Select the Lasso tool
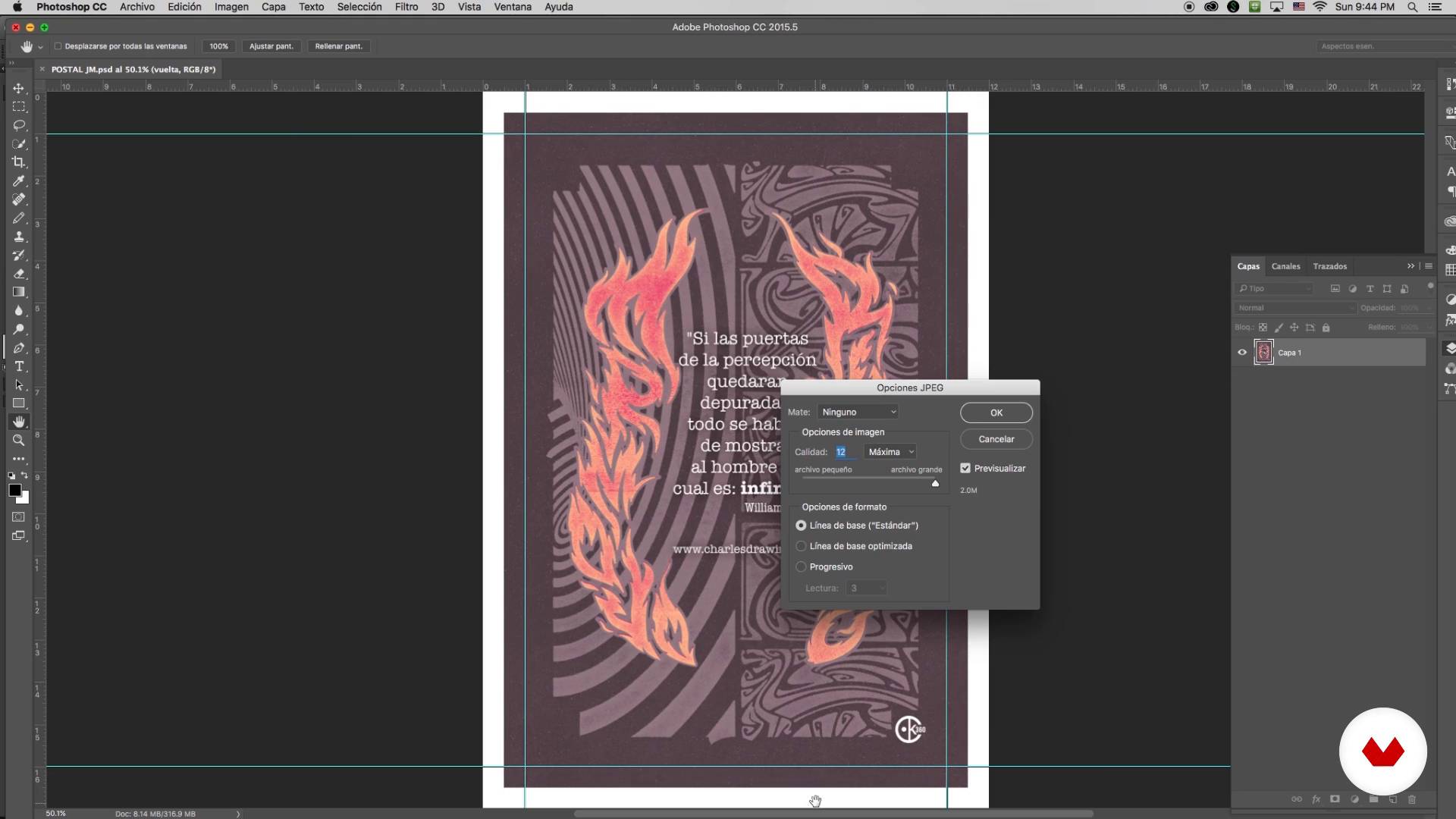The height and width of the screenshot is (819, 1456). point(19,125)
